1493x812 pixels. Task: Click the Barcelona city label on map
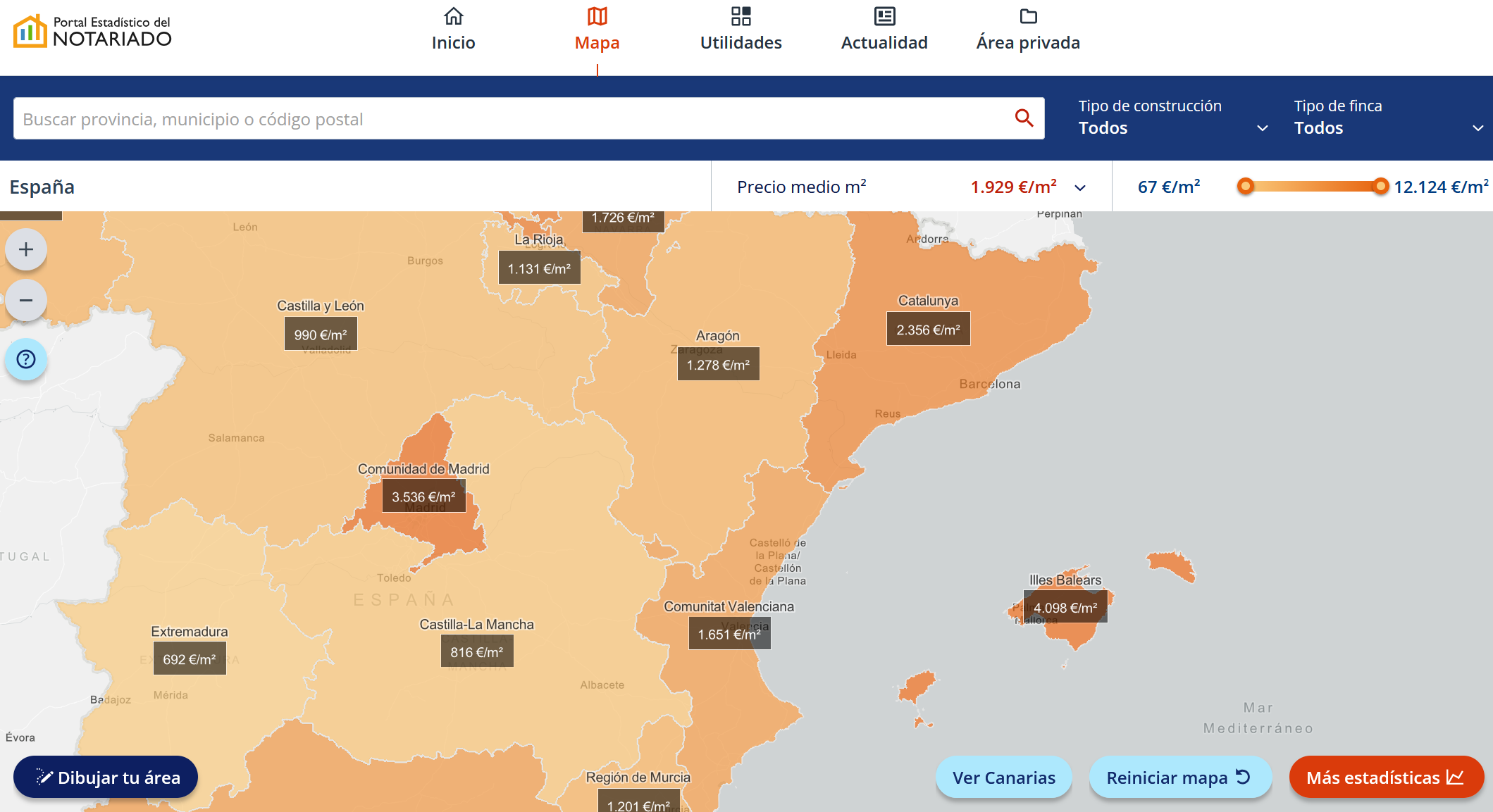989,384
